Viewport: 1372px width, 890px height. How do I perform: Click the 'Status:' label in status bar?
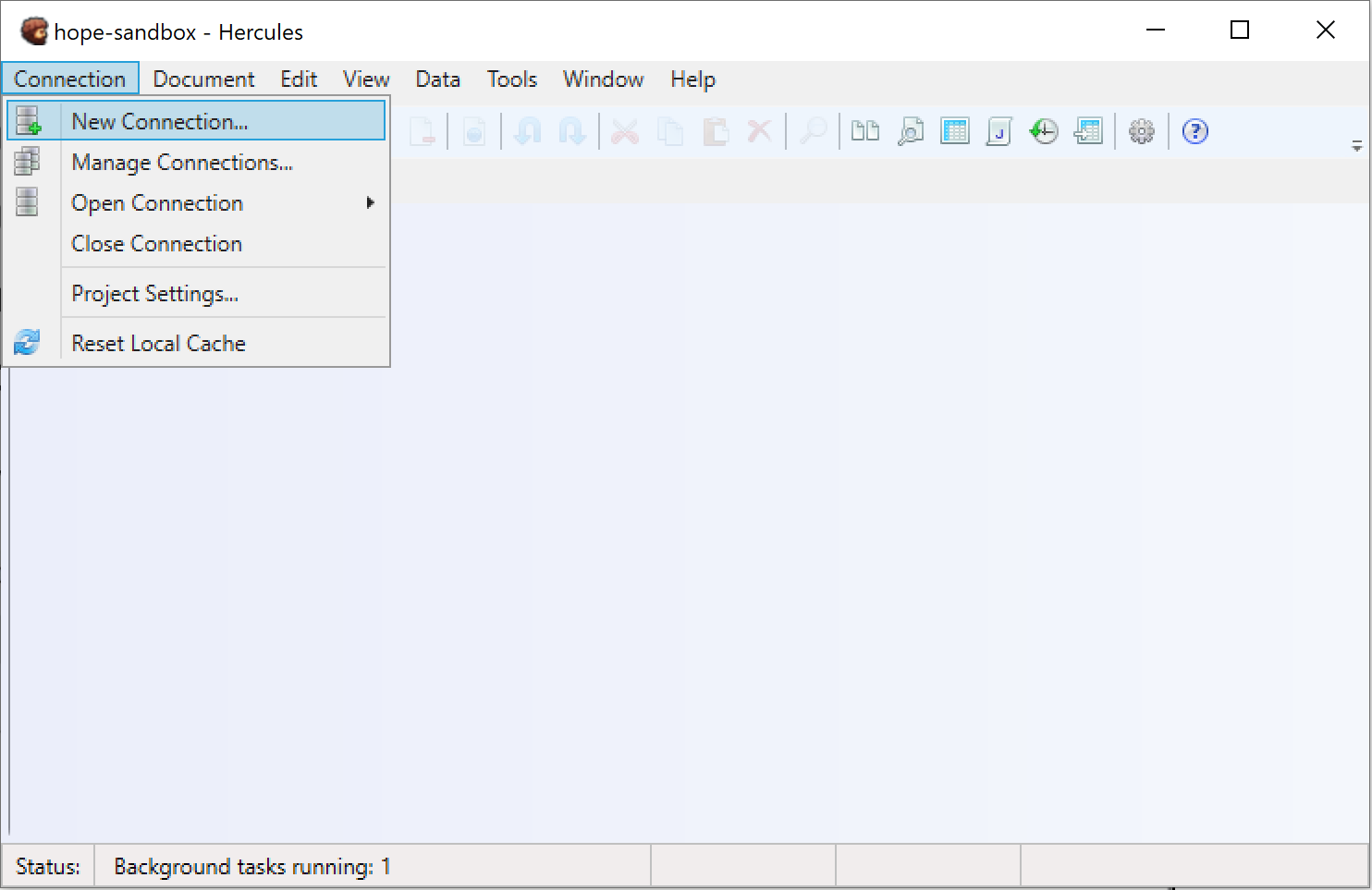pos(48,867)
